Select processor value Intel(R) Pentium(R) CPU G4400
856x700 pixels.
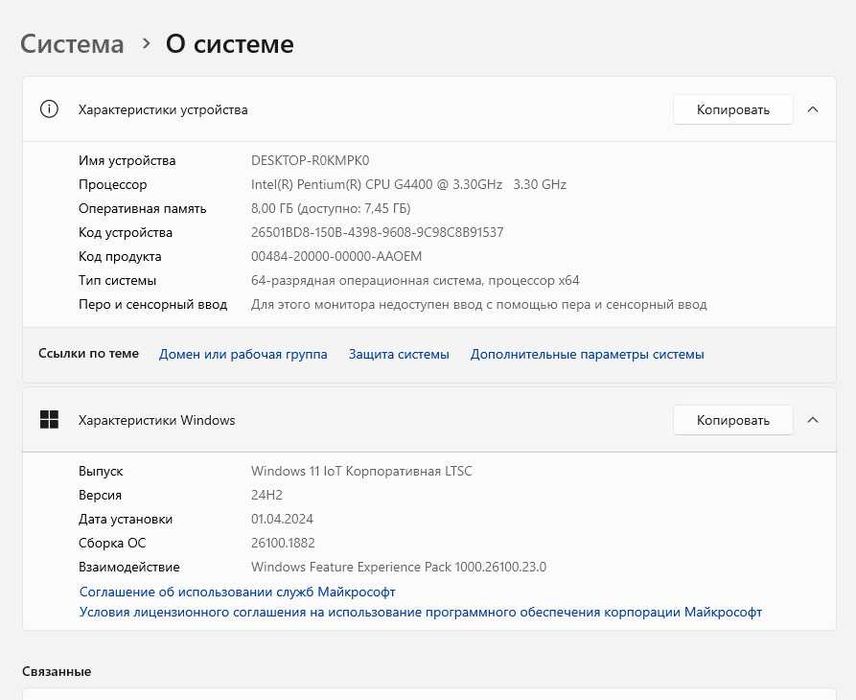coord(408,185)
